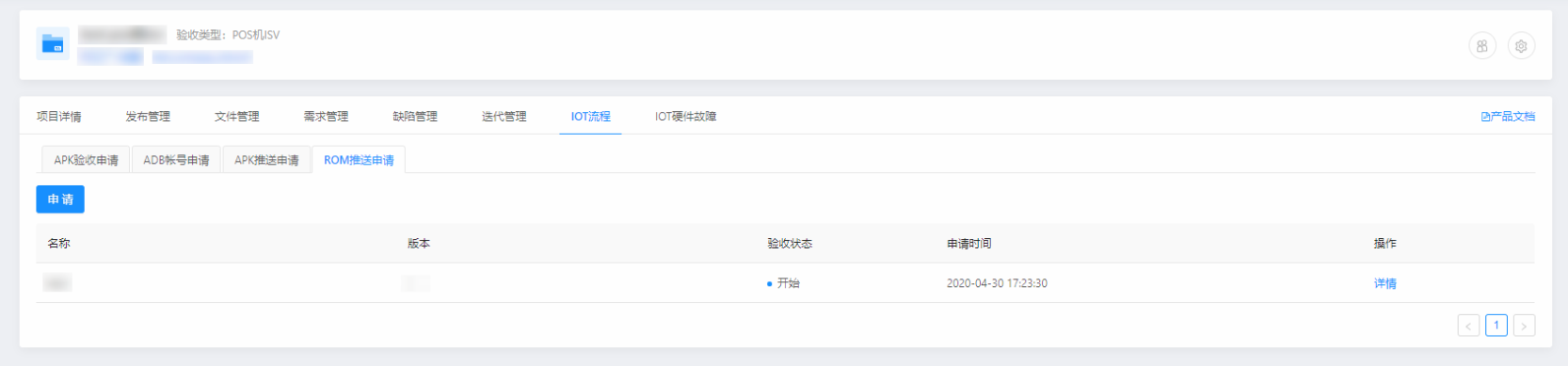Switch to 发布管理 tab

pos(148,117)
